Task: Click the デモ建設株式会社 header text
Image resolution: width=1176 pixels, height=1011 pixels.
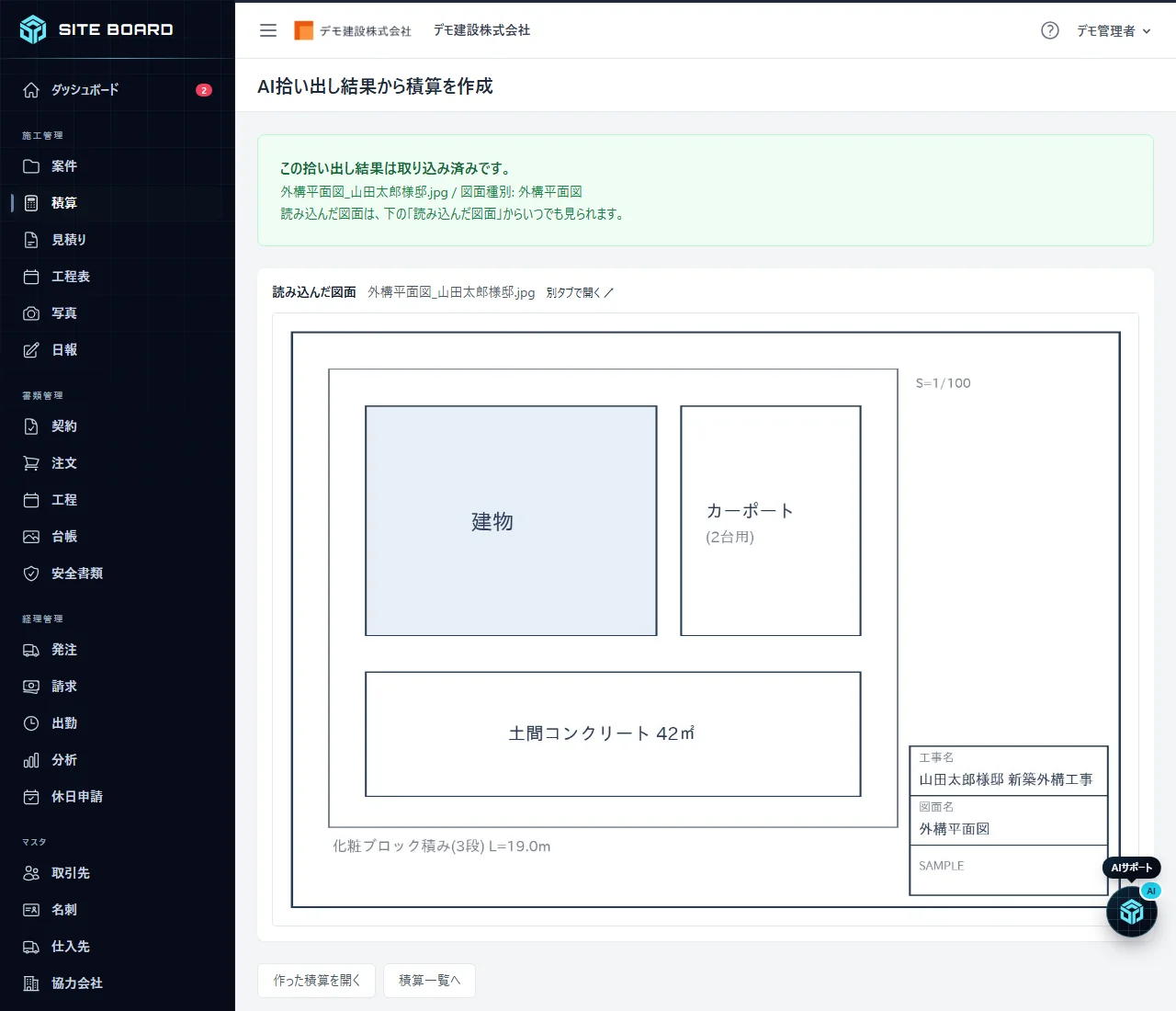Action: pyautogui.click(x=482, y=30)
